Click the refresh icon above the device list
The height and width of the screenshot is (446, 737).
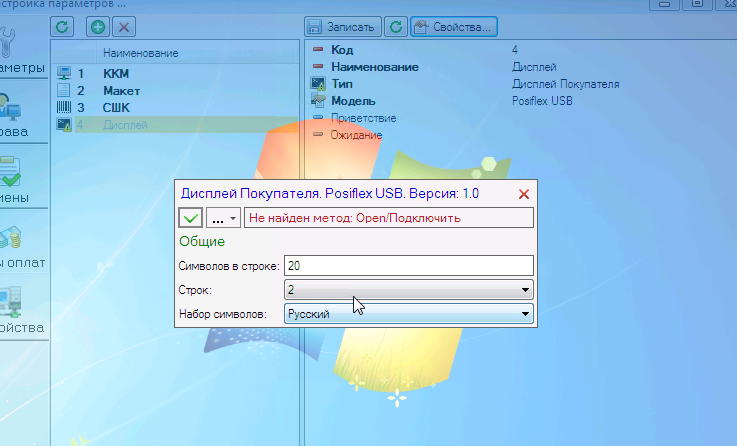coord(62,27)
